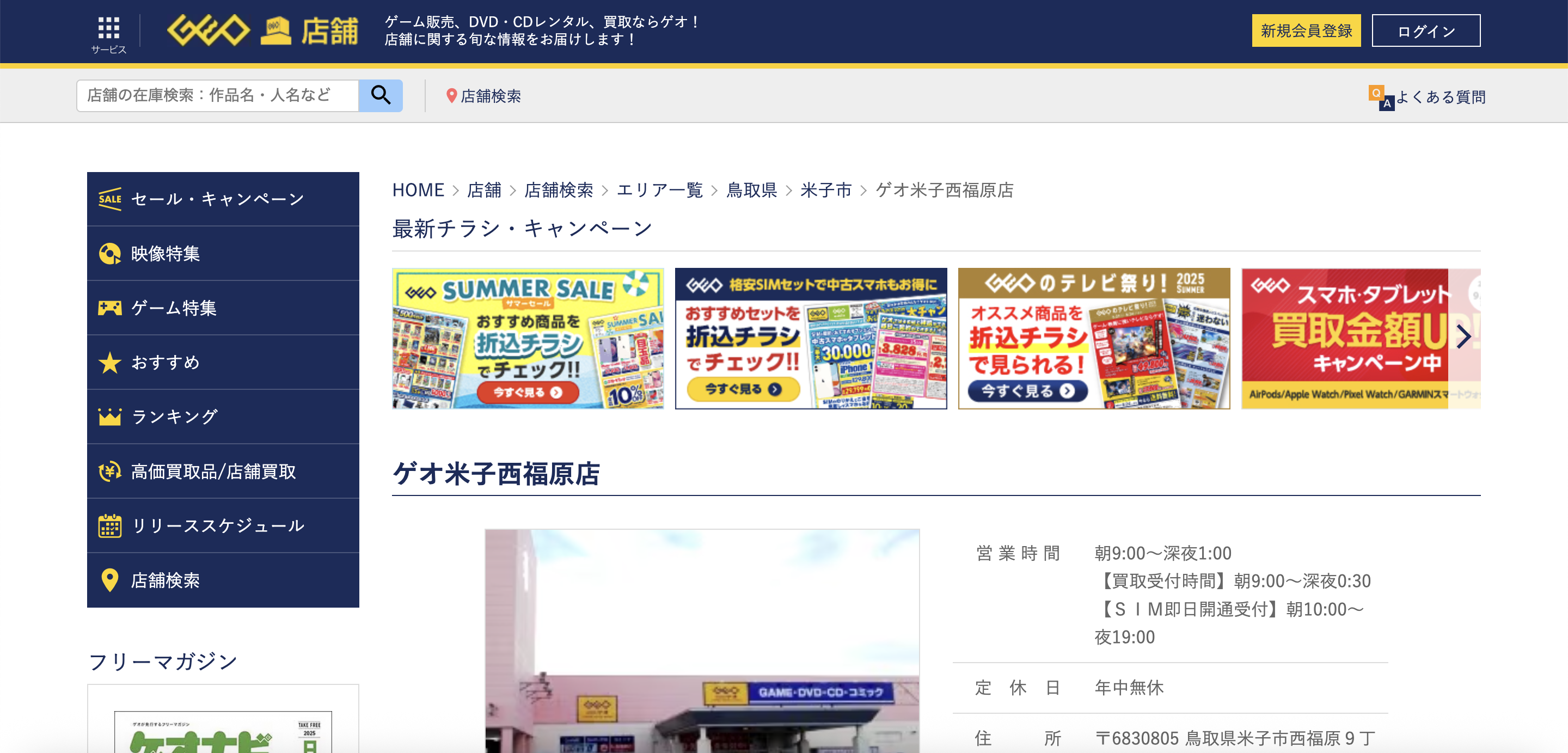This screenshot has height=753, width=1568.
Task: Open the ゲーム特集 sidebar menu
Action: pyautogui.click(x=223, y=308)
